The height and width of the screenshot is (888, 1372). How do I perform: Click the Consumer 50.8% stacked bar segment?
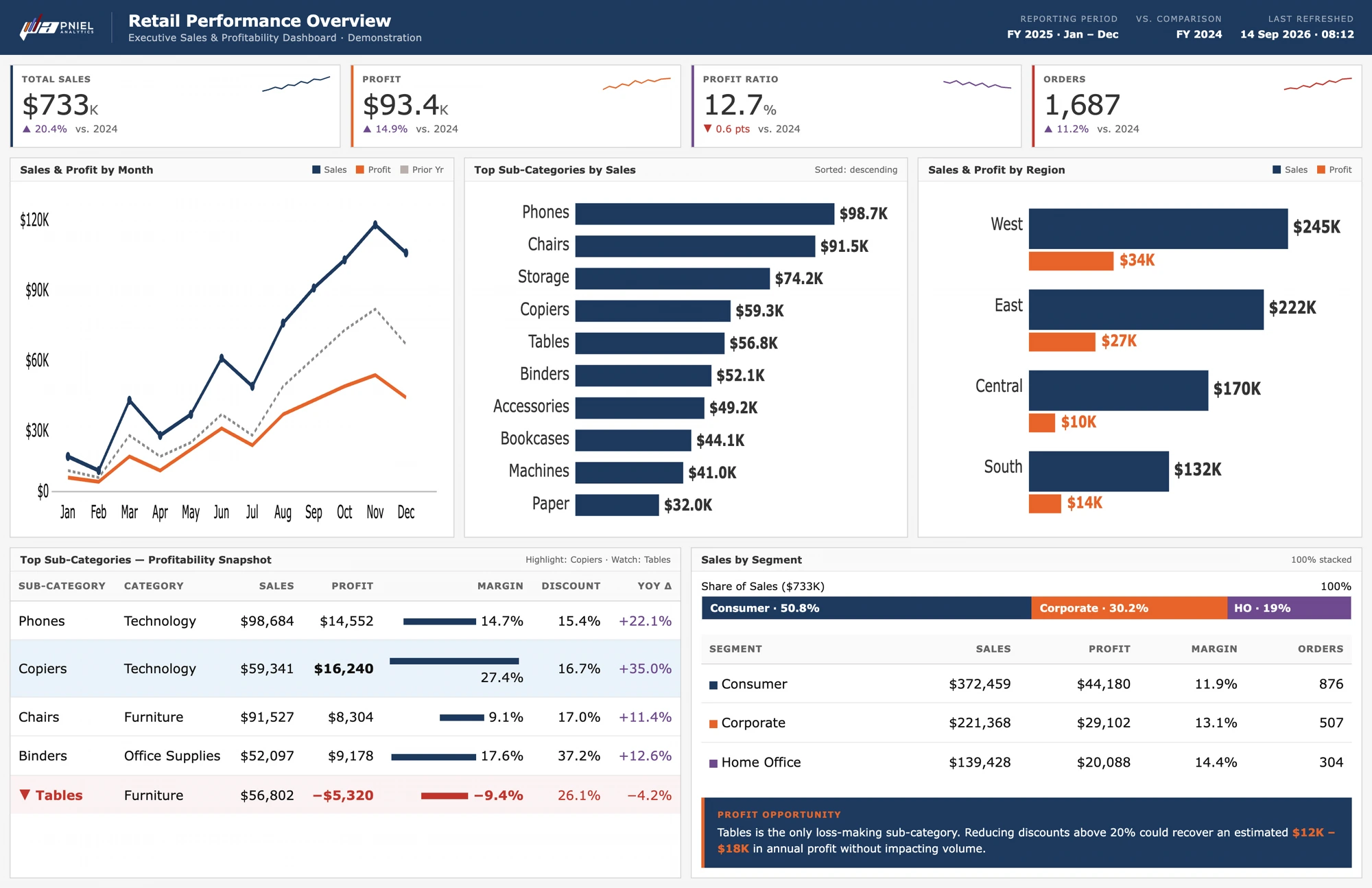pos(866,608)
